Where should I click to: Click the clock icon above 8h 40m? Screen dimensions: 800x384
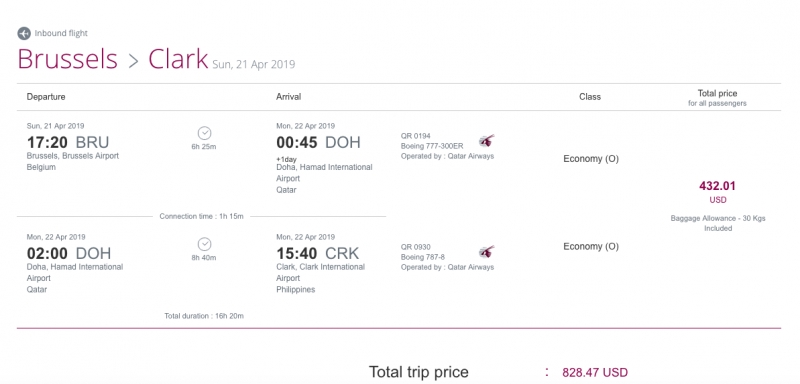[204, 244]
